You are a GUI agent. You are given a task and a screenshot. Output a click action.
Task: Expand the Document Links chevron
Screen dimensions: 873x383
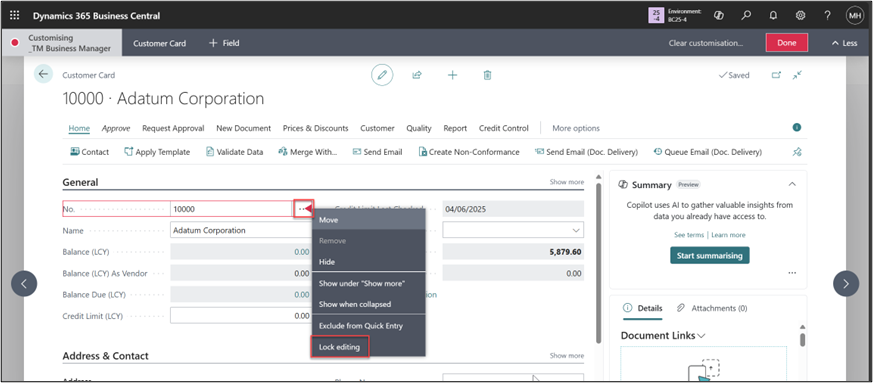click(702, 336)
